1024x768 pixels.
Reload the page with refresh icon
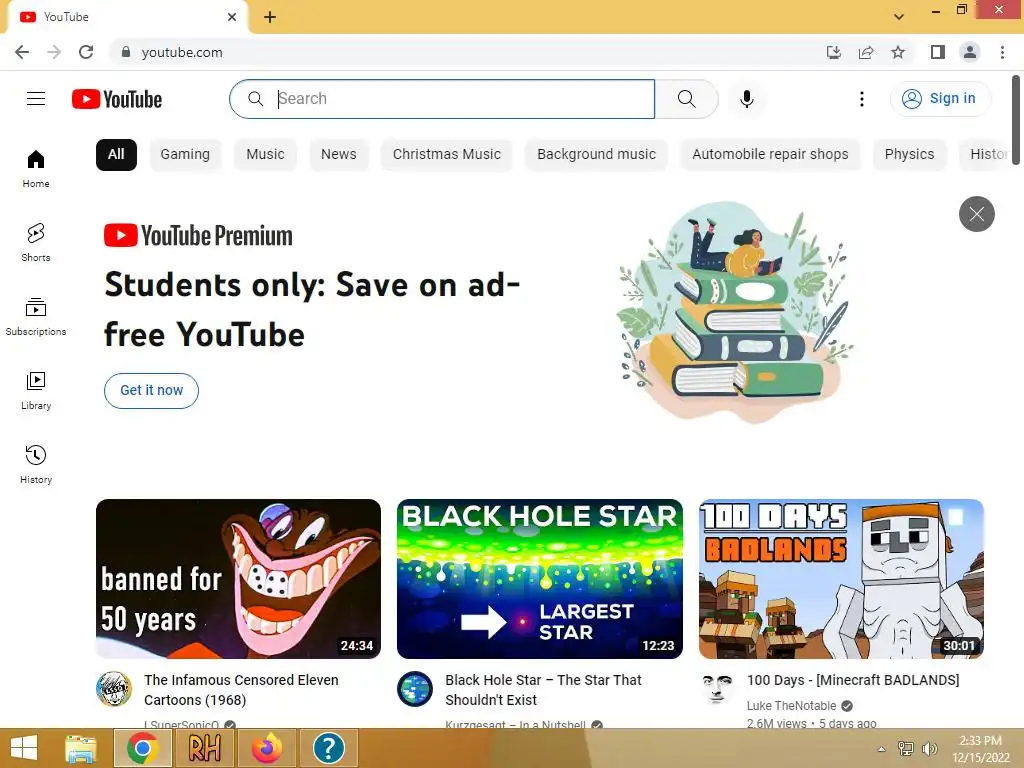86,52
